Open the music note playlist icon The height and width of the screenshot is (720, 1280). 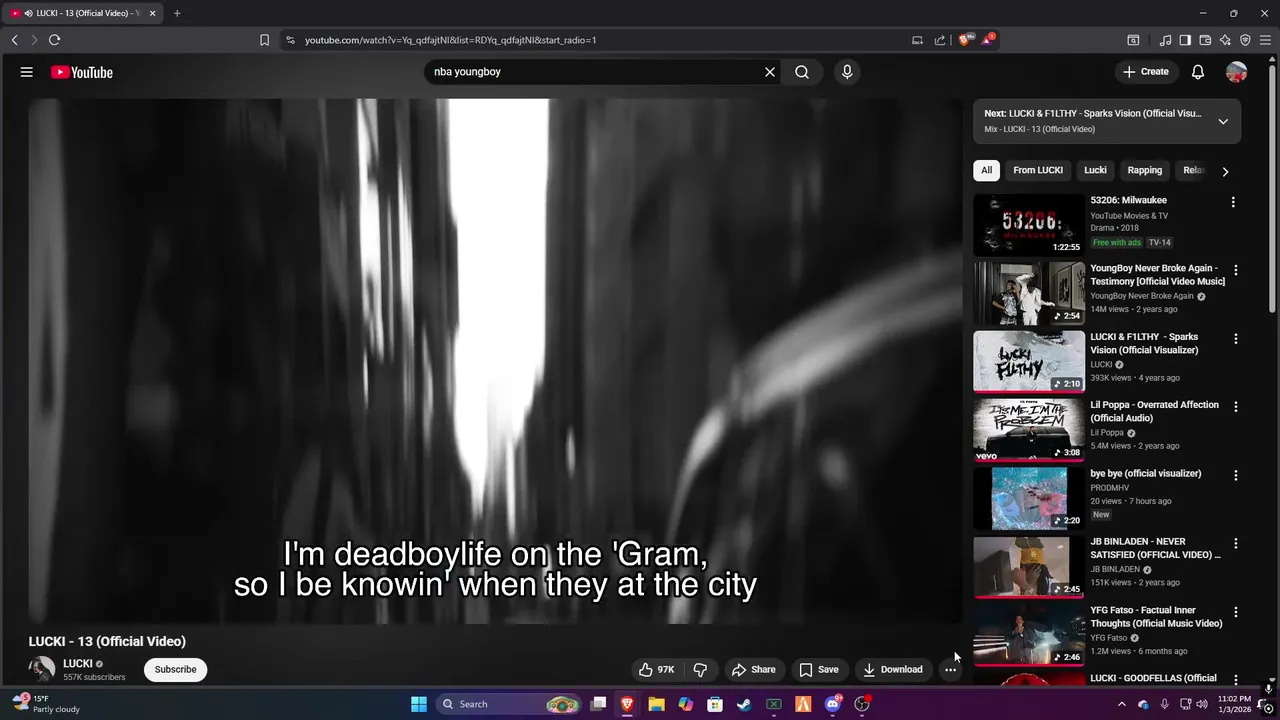(1165, 40)
